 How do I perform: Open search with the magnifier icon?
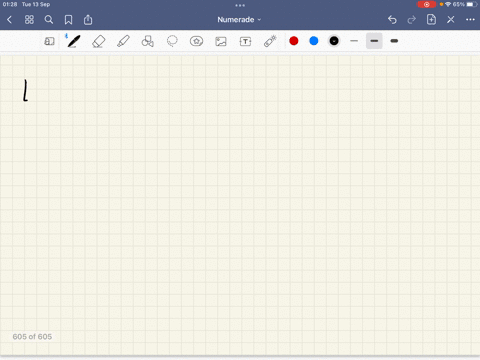click(49, 20)
